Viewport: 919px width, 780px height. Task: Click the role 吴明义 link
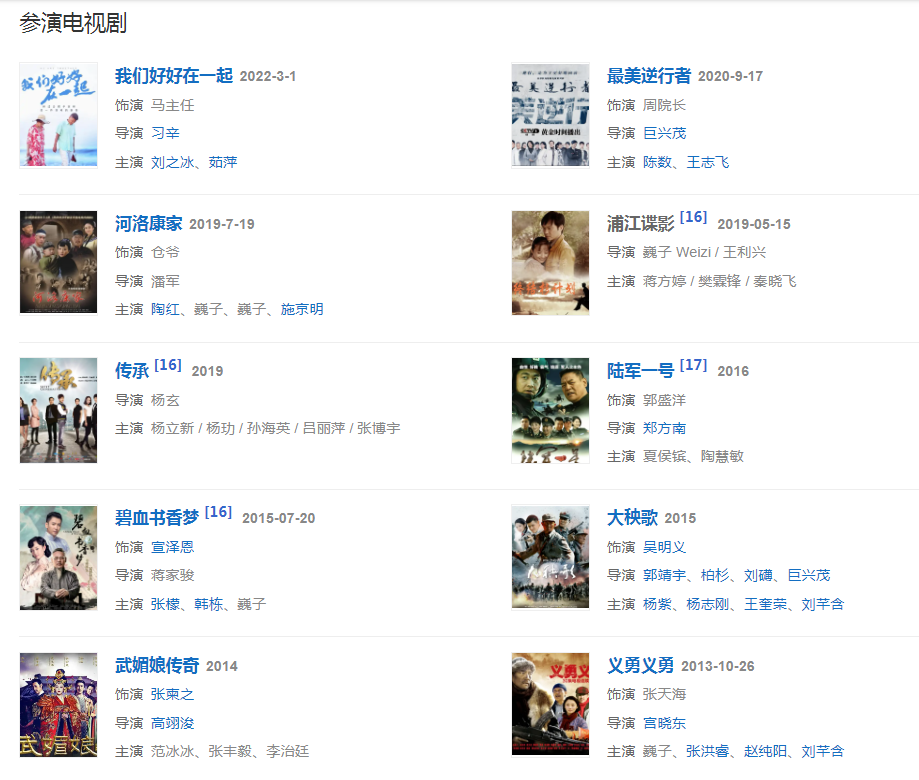click(x=665, y=547)
